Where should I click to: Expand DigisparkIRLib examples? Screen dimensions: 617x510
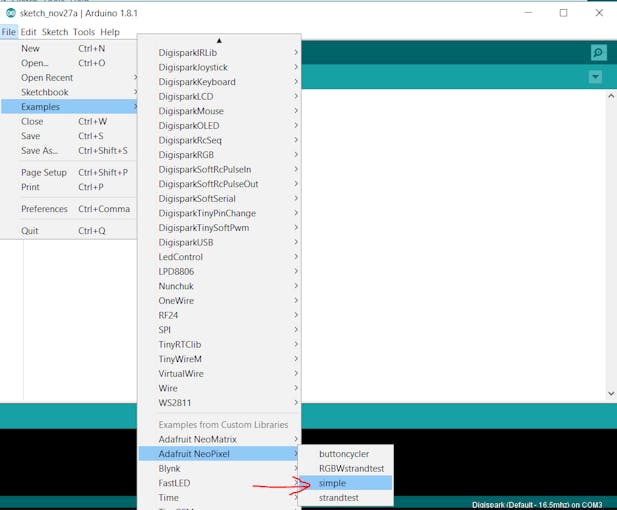pos(219,53)
